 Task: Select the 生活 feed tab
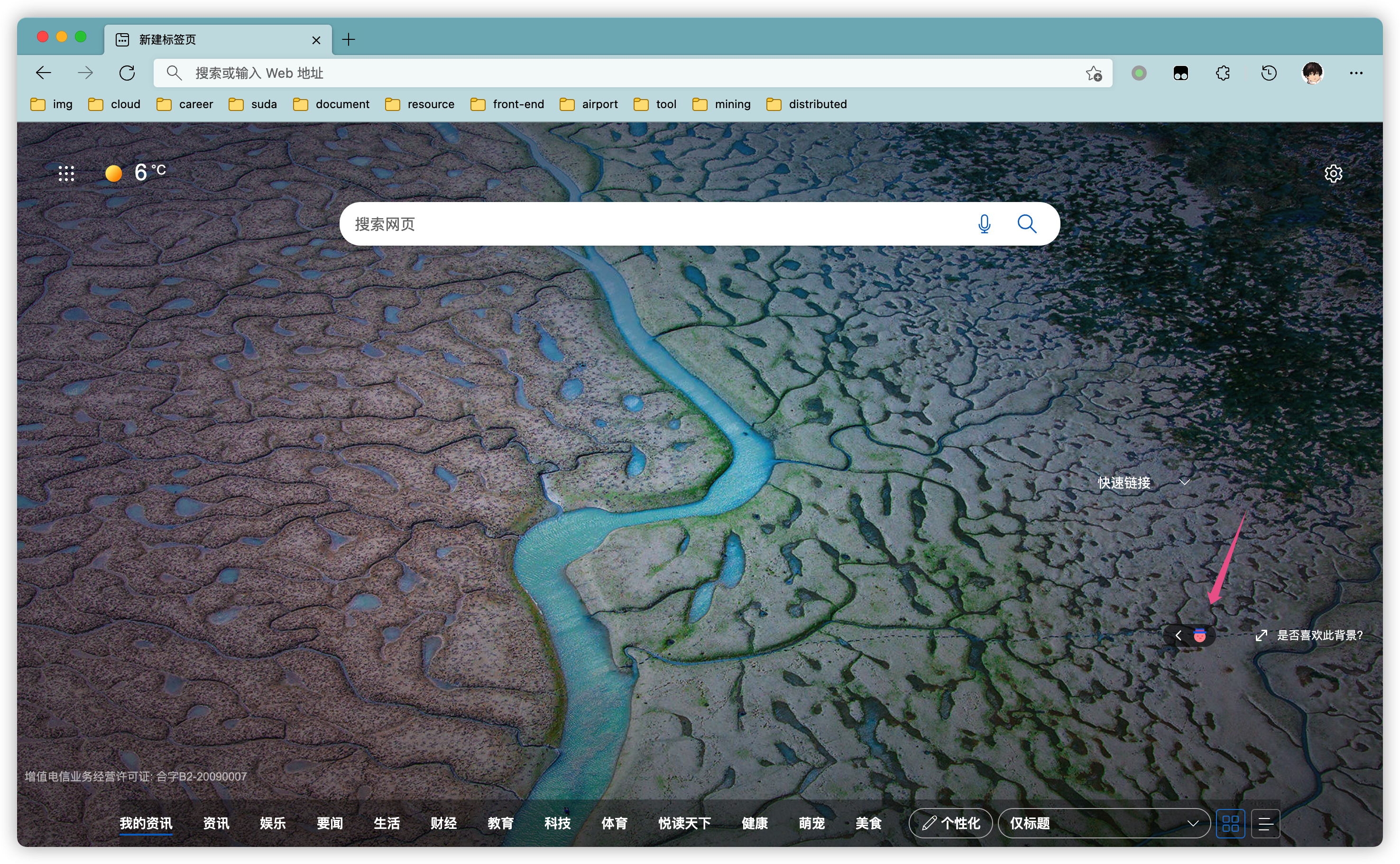387,823
